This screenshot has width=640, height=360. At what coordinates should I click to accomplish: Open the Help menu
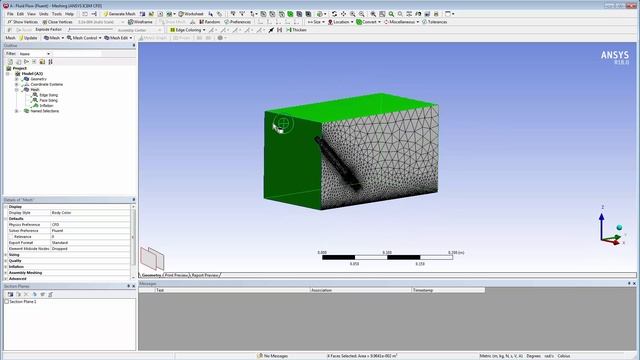pyautogui.click(x=69, y=14)
